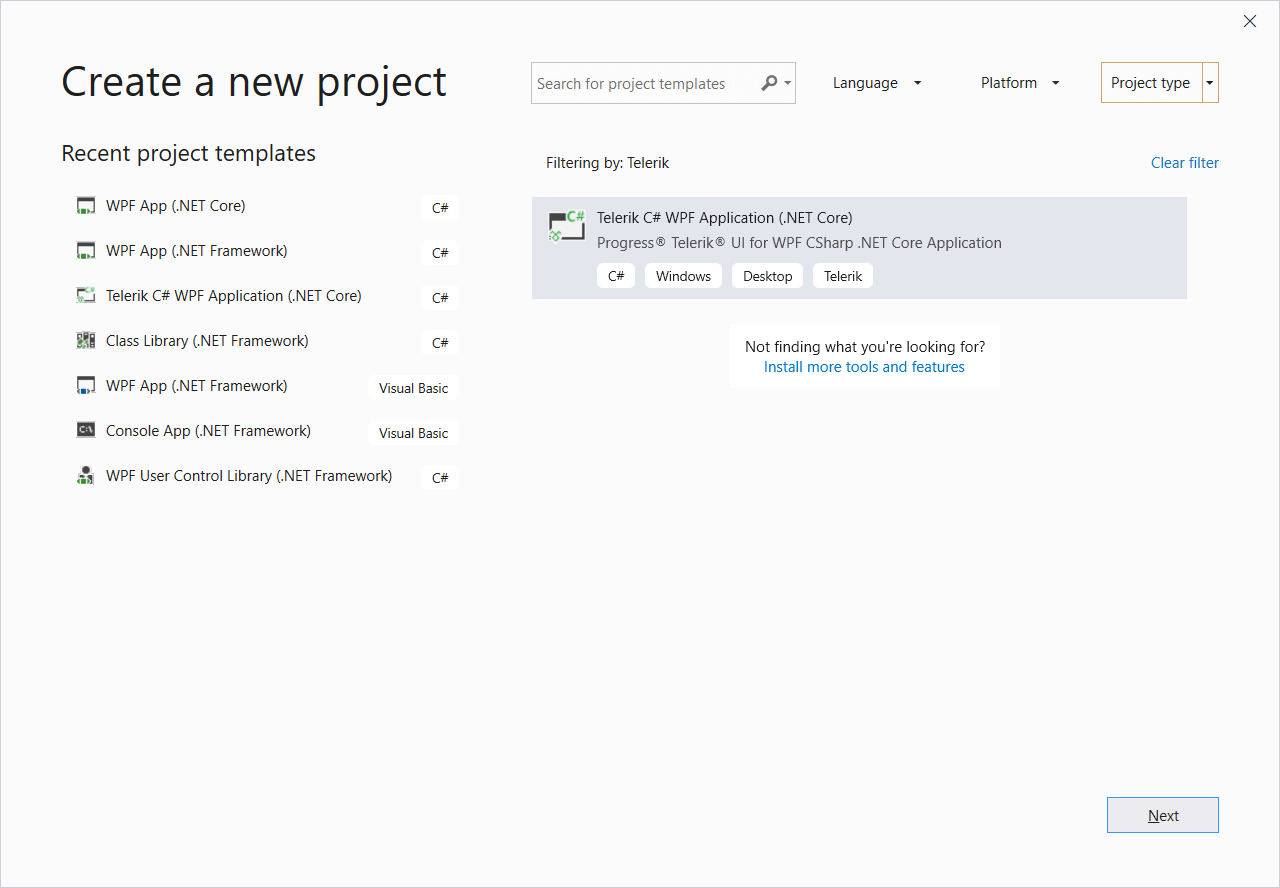Click the Console App (.NET Framework) icon

click(x=85, y=430)
